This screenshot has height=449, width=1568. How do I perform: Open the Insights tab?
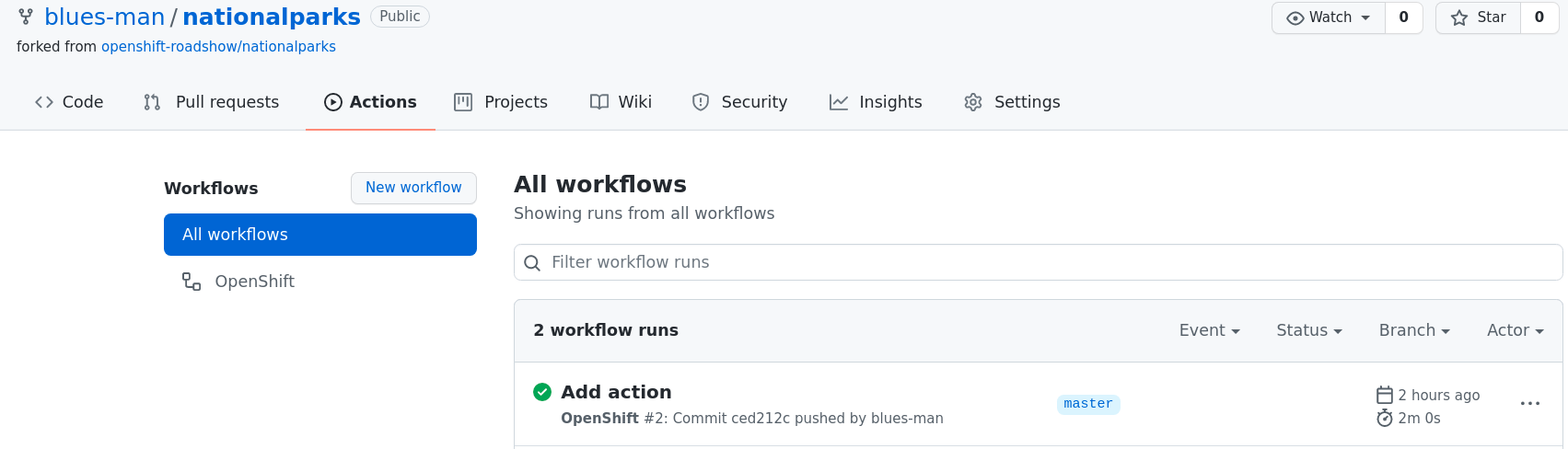pyautogui.click(x=876, y=102)
